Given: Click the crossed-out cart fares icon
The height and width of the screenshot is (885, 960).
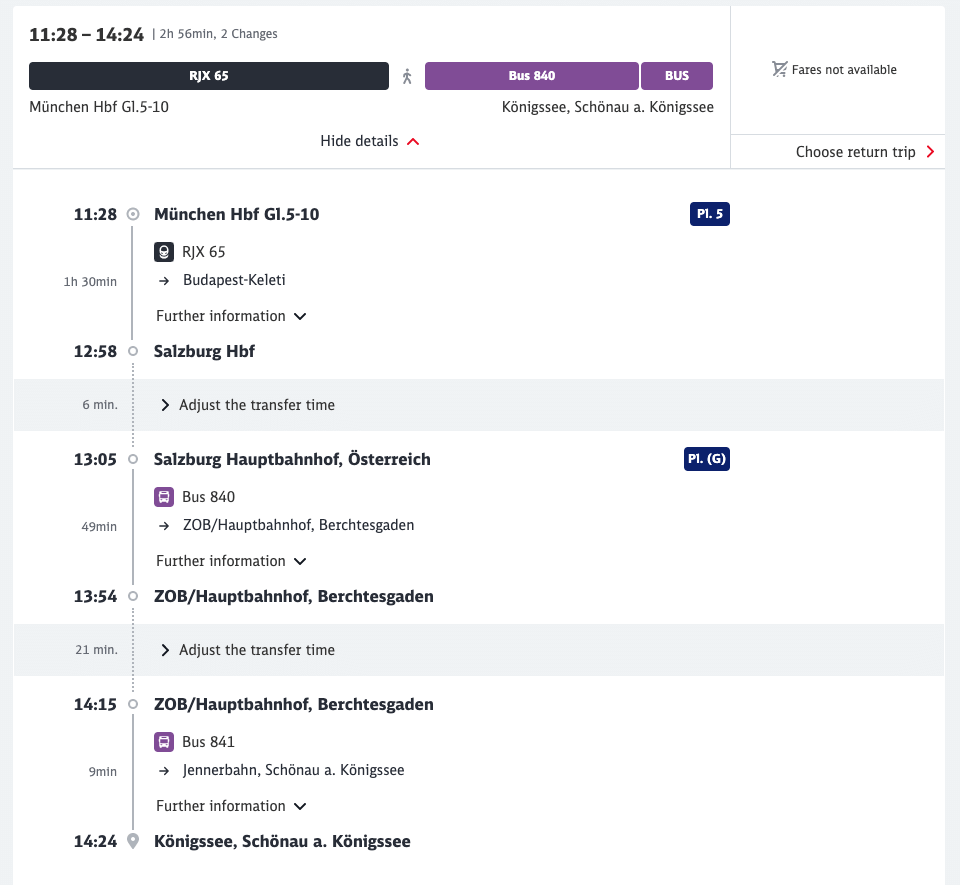Looking at the screenshot, I should coord(780,70).
